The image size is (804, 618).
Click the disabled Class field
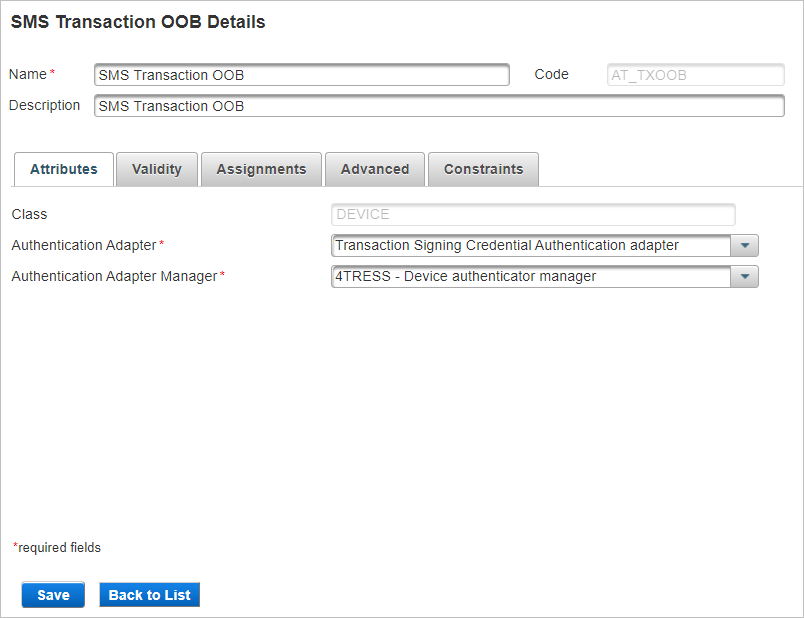coord(533,214)
